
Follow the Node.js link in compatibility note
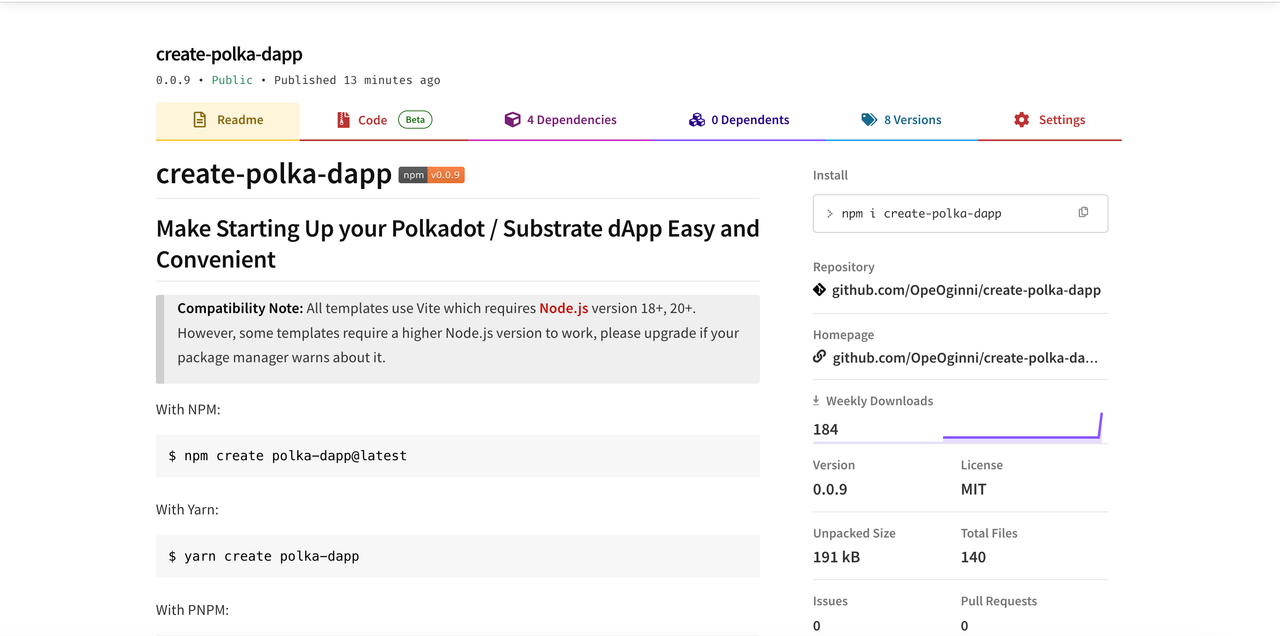coord(564,308)
